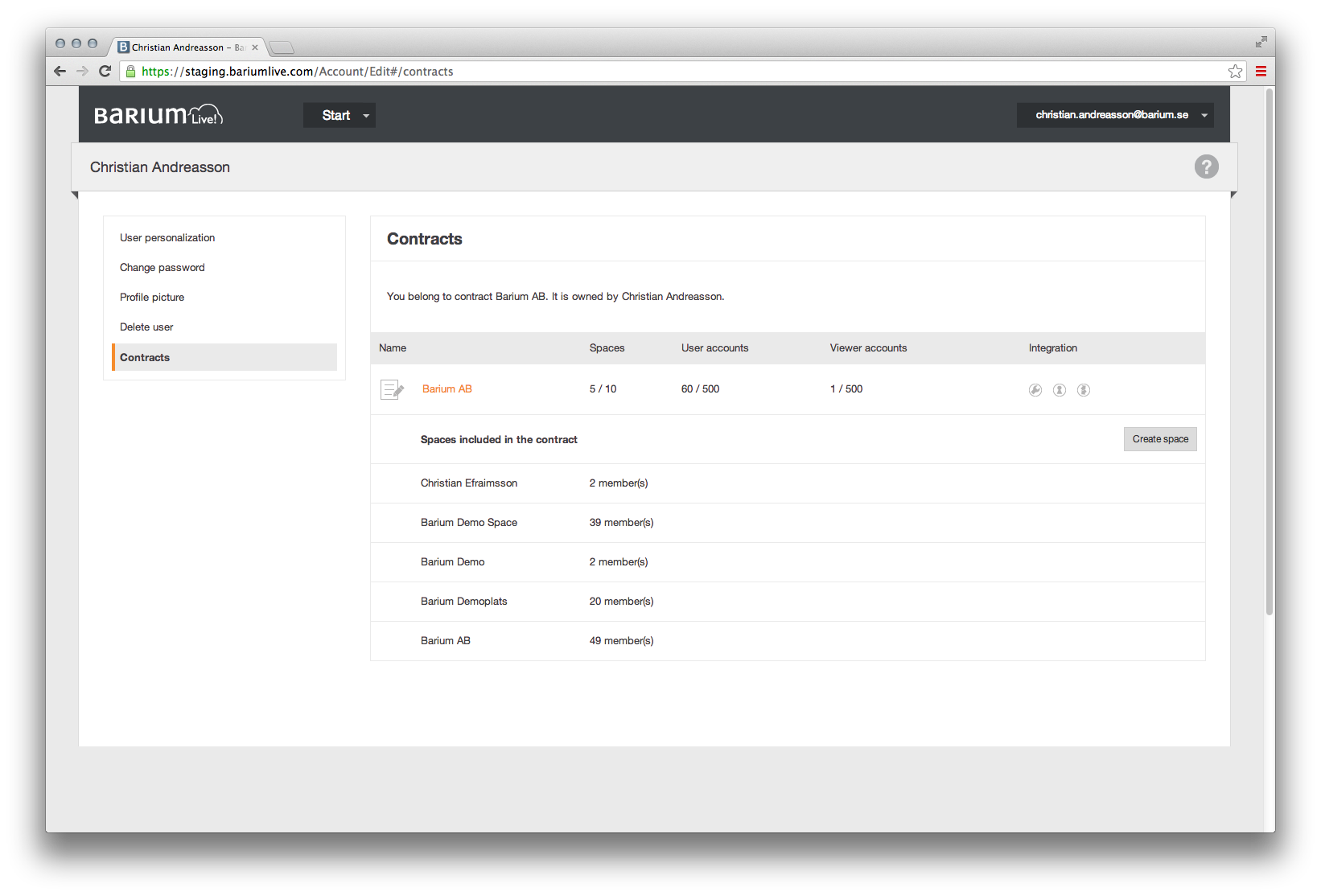Viewport: 1321px width, 896px height.
Task: Go back using browser back arrow
Action: coord(60,72)
